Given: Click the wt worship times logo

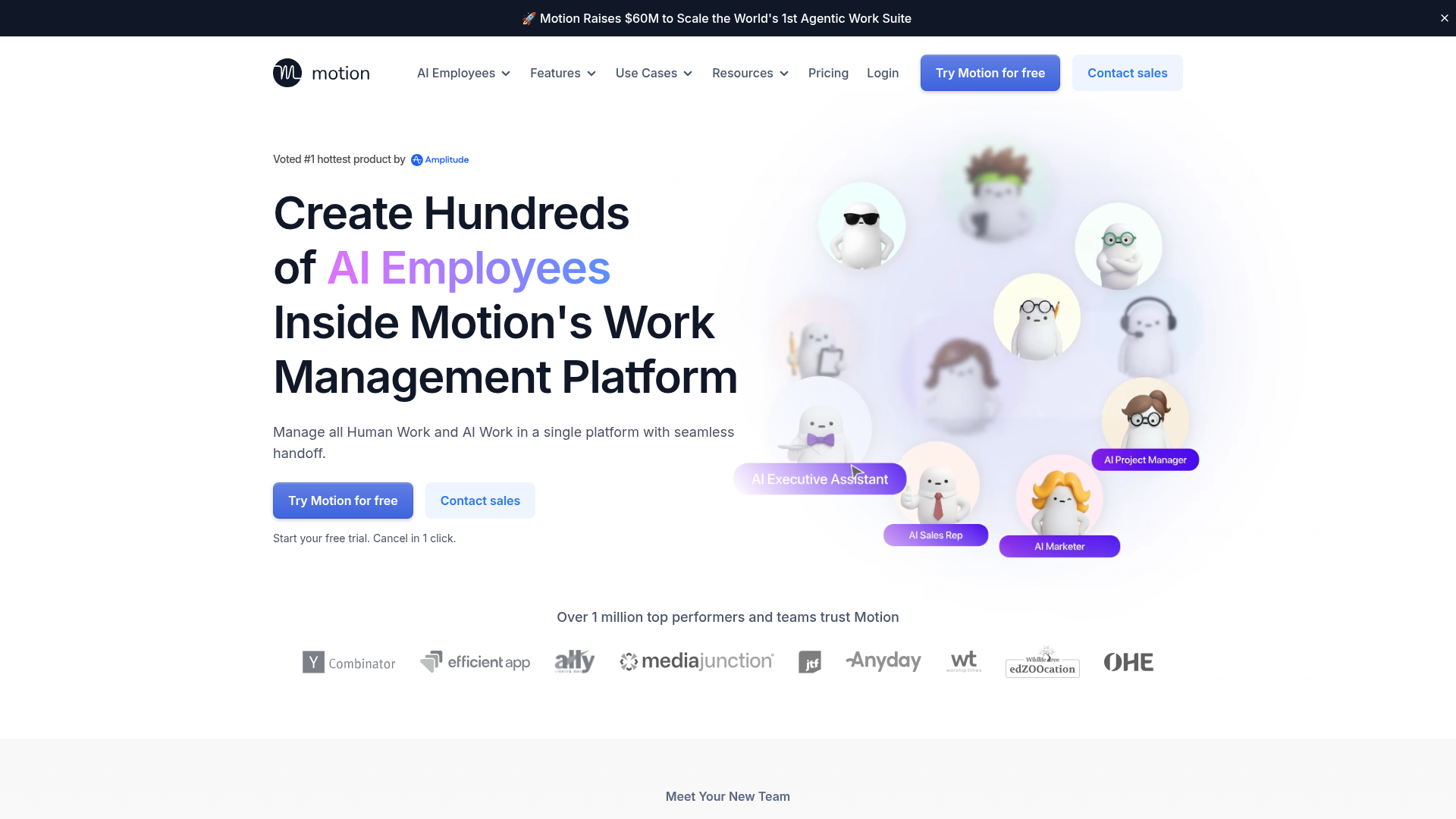Looking at the screenshot, I should click(964, 661).
